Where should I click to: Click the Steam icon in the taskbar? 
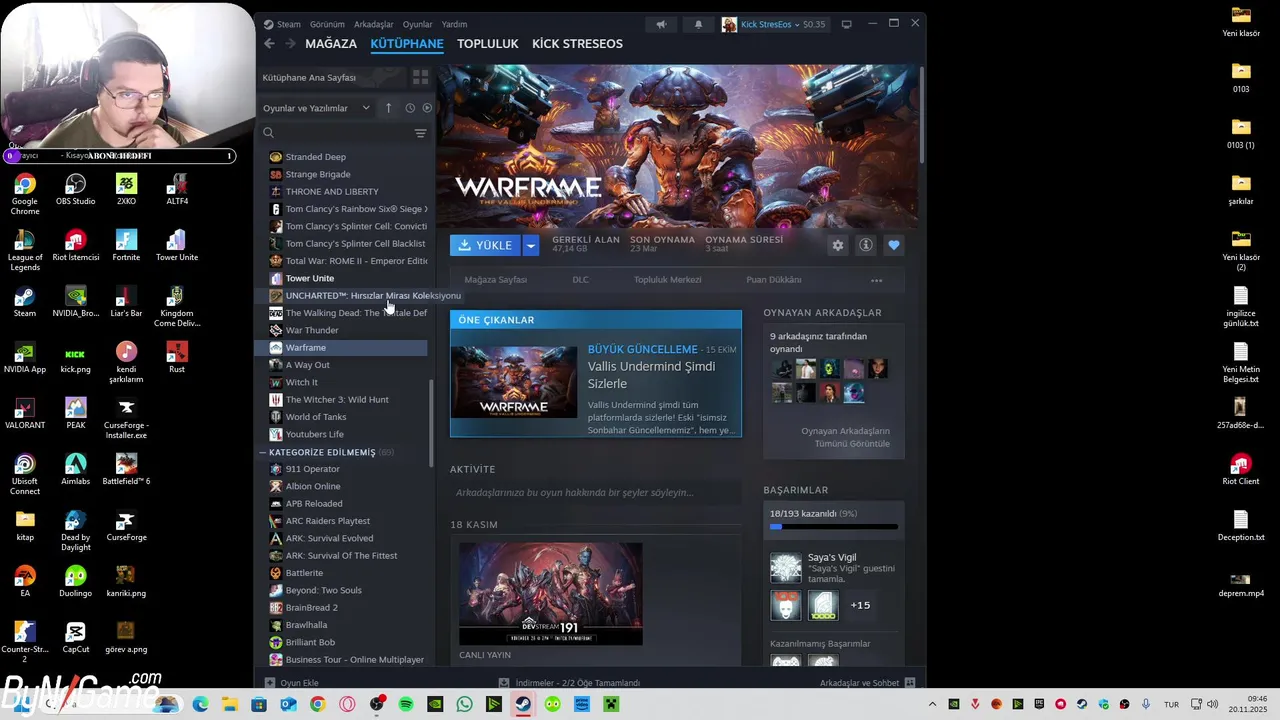click(x=523, y=704)
